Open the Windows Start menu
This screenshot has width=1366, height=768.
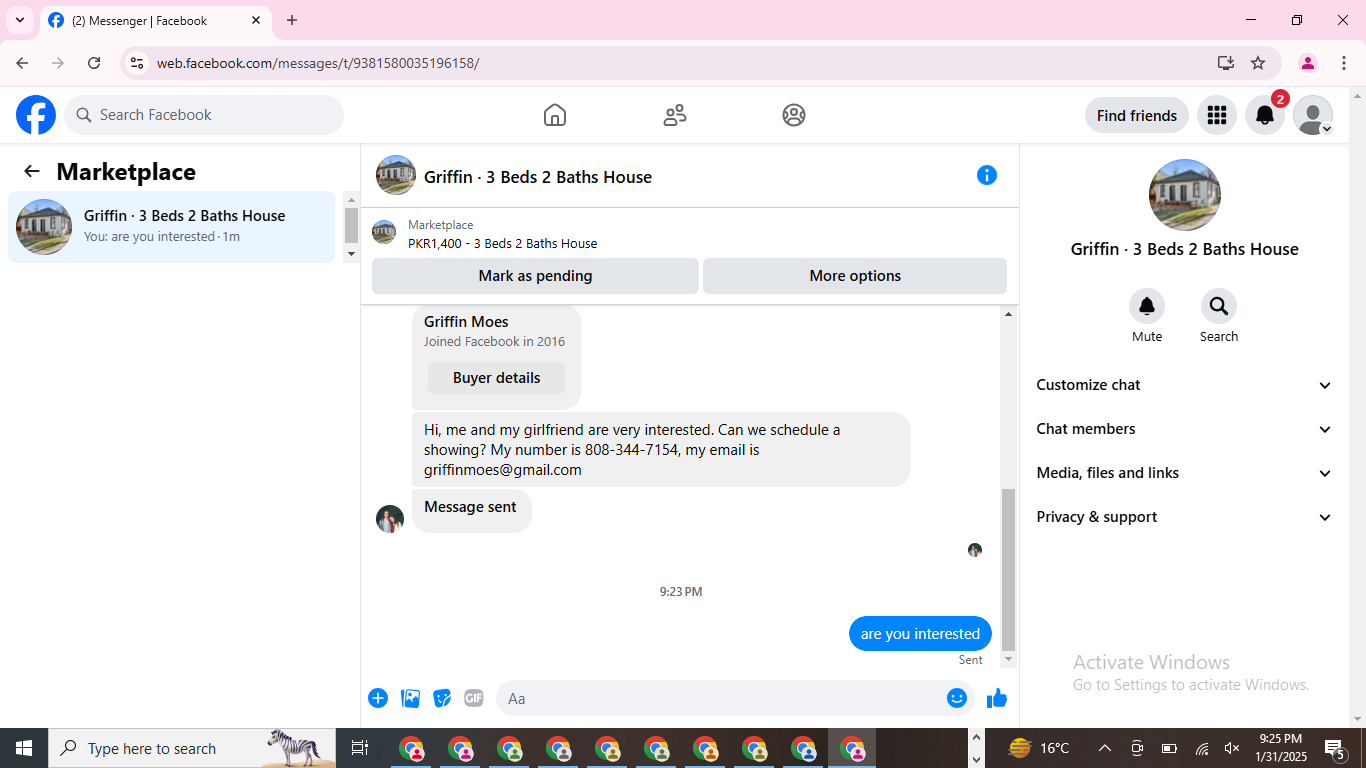[24, 748]
